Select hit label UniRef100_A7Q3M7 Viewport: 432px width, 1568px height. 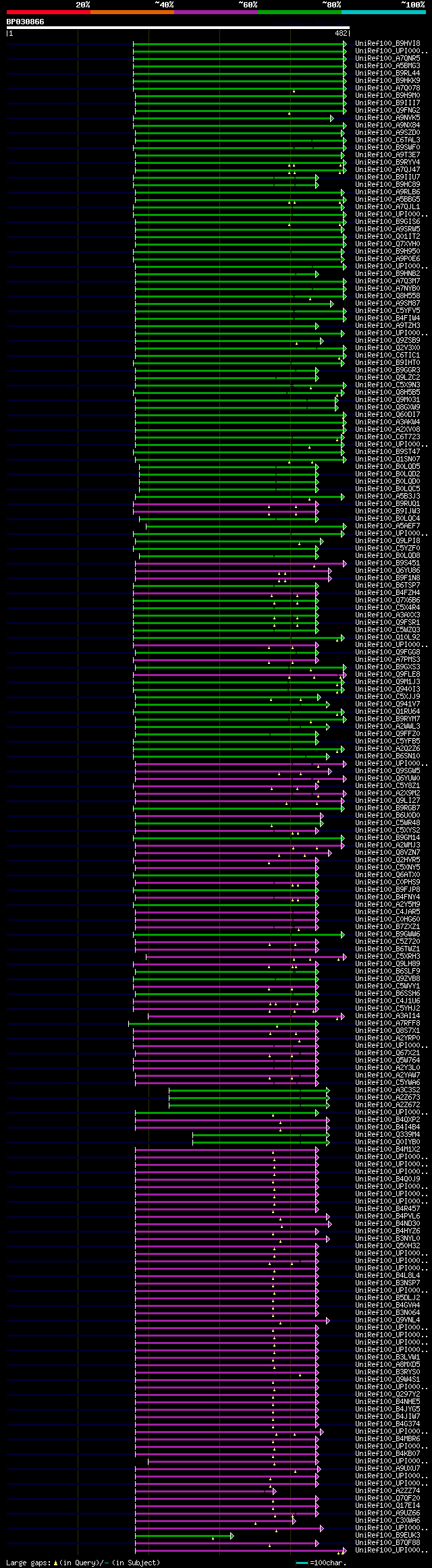coord(388,281)
